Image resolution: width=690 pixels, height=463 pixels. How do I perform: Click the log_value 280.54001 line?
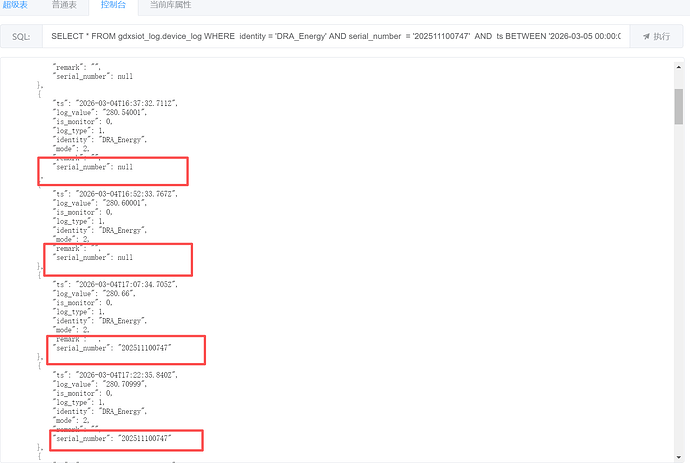point(100,112)
